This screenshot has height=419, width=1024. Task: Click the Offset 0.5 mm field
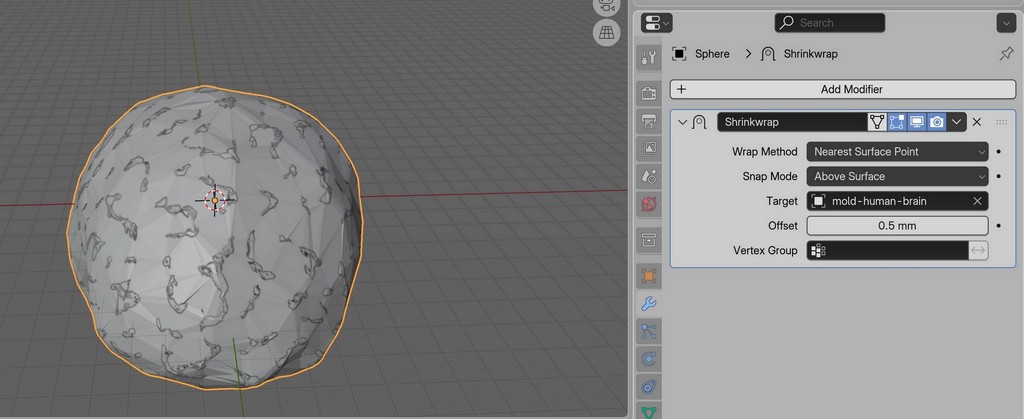coord(897,226)
